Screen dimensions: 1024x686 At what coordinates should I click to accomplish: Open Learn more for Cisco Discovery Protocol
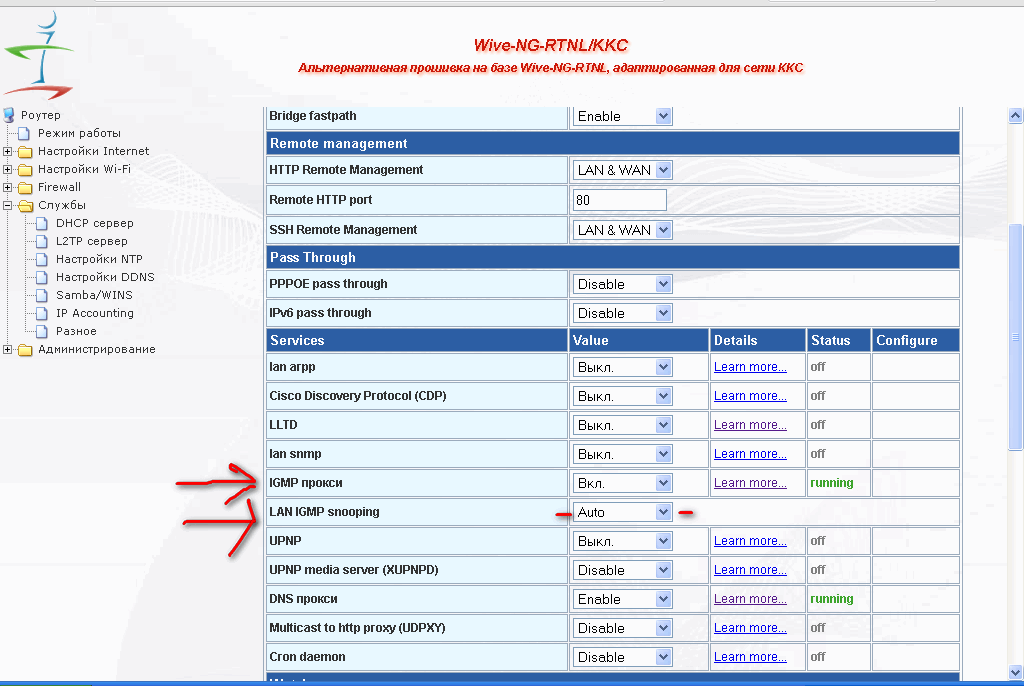click(x=750, y=396)
